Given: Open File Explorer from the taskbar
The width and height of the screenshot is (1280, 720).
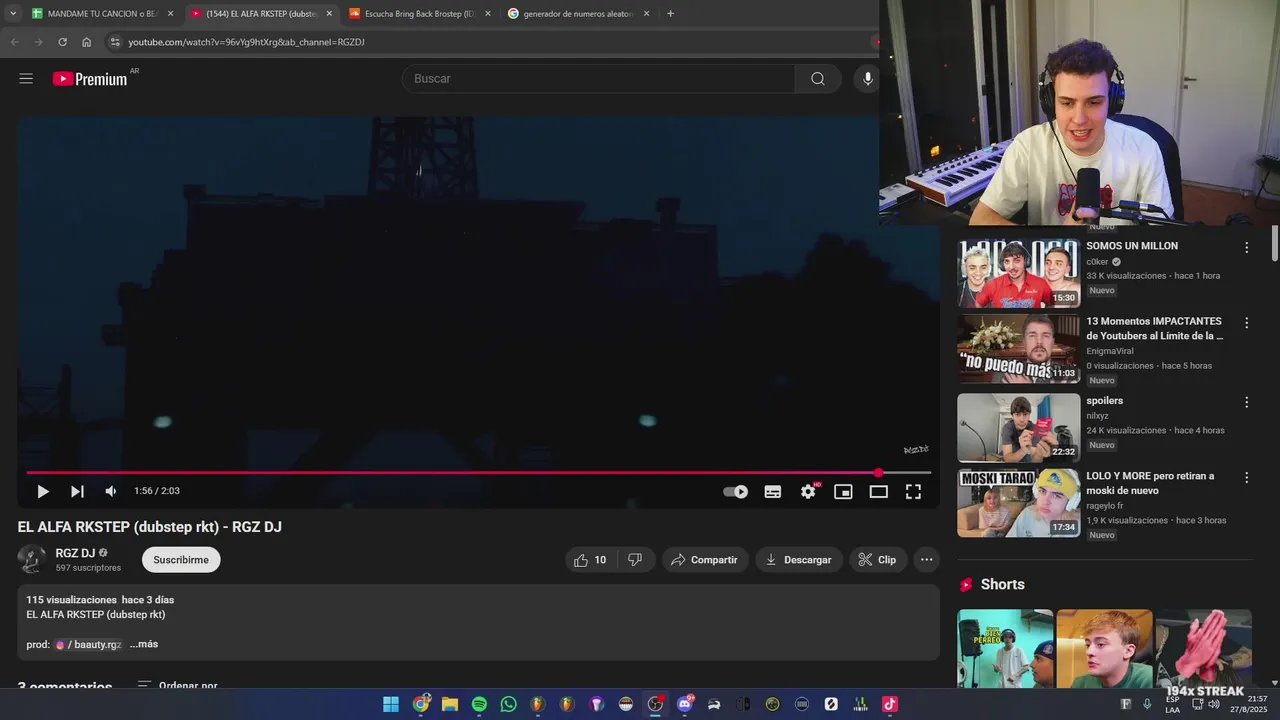Looking at the screenshot, I should 450,704.
